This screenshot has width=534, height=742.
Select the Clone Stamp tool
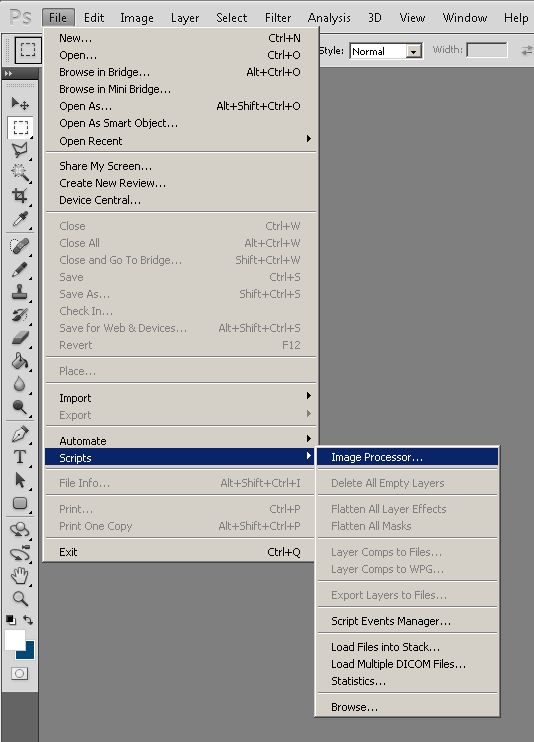click(x=20, y=292)
